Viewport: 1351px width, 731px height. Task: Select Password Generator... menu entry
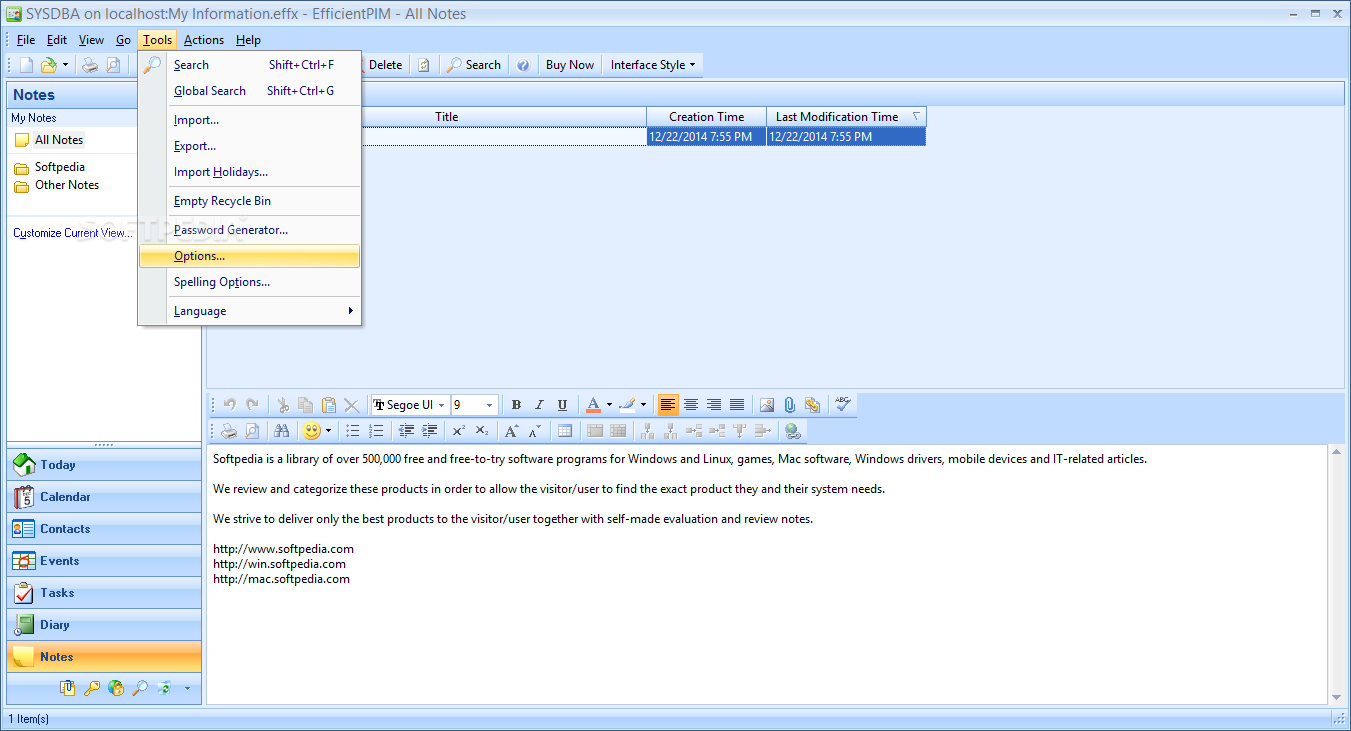pos(249,230)
